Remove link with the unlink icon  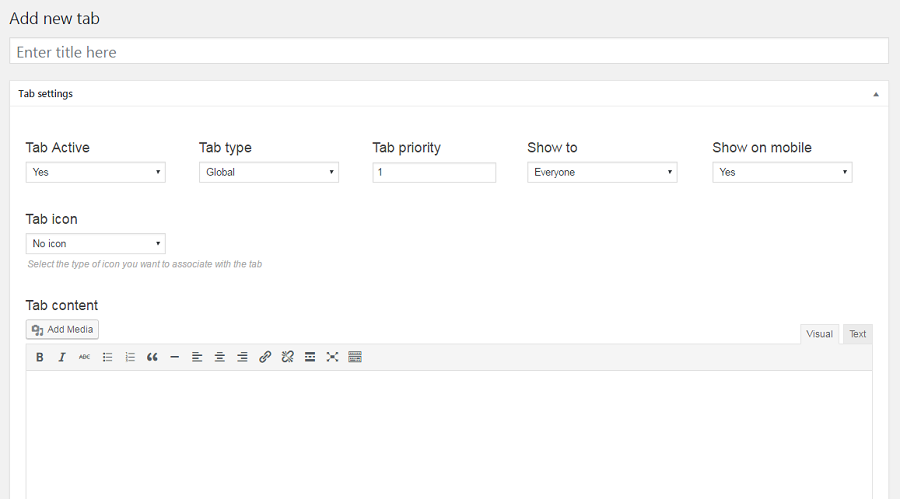point(288,357)
